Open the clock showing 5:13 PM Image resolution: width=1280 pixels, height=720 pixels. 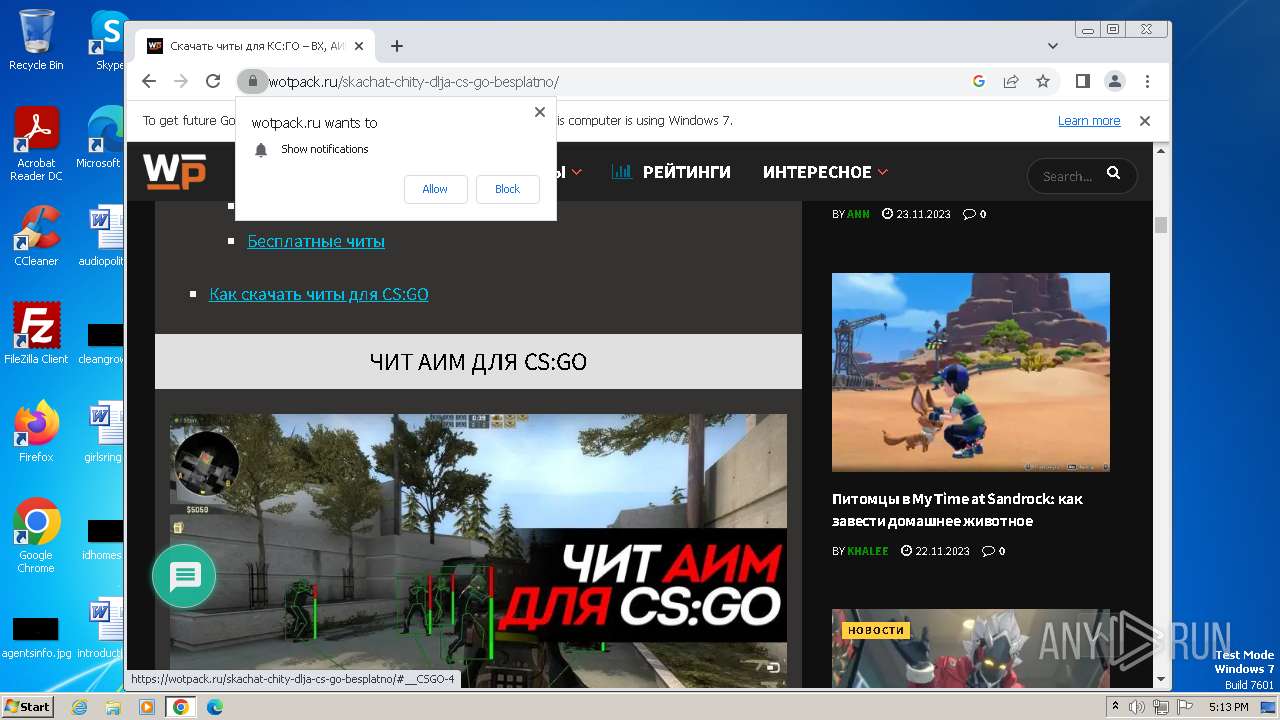pyautogui.click(x=1228, y=707)
